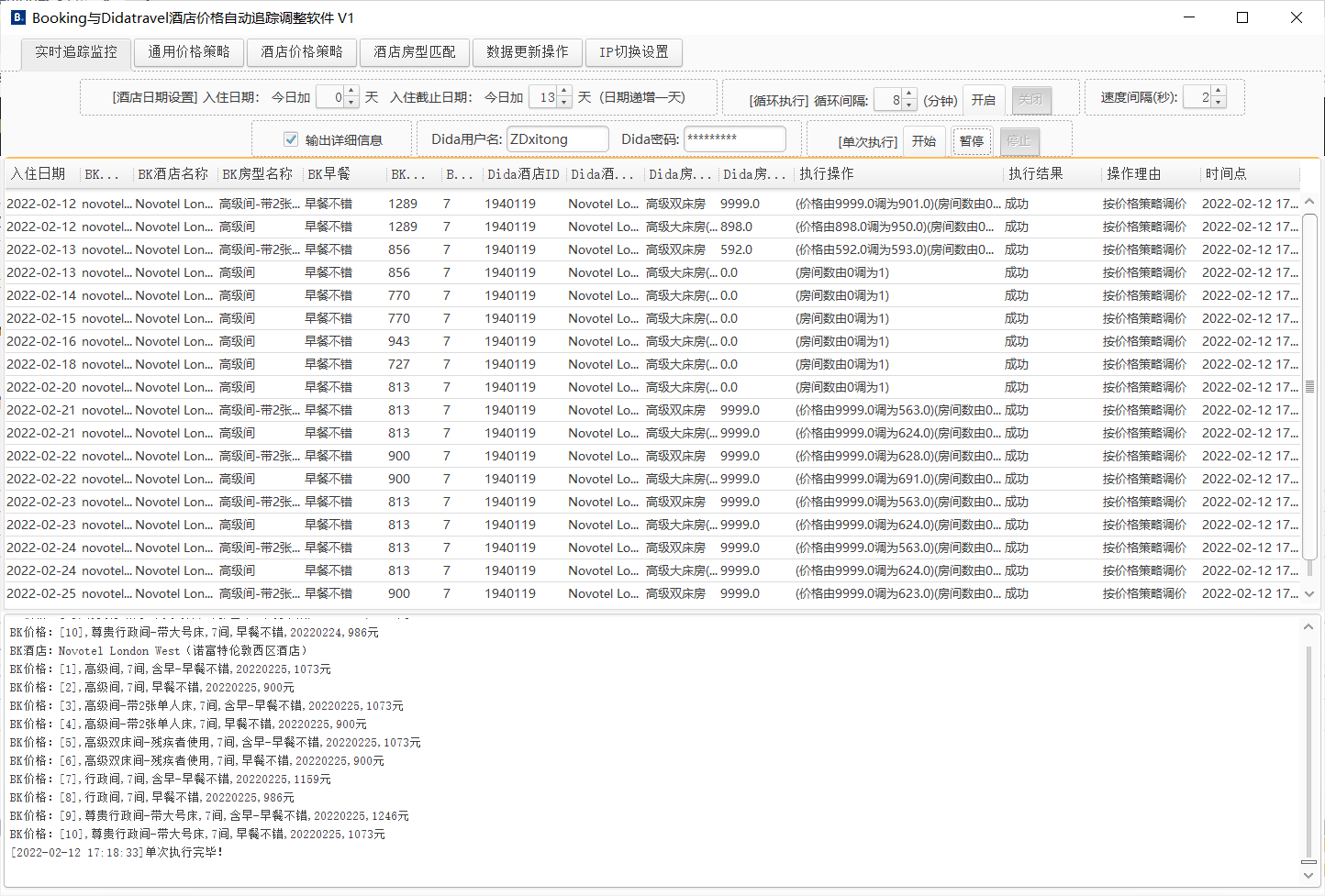
Task: Select cell '(价格由9999.0调为628.0)'
Action: [898, 456]
